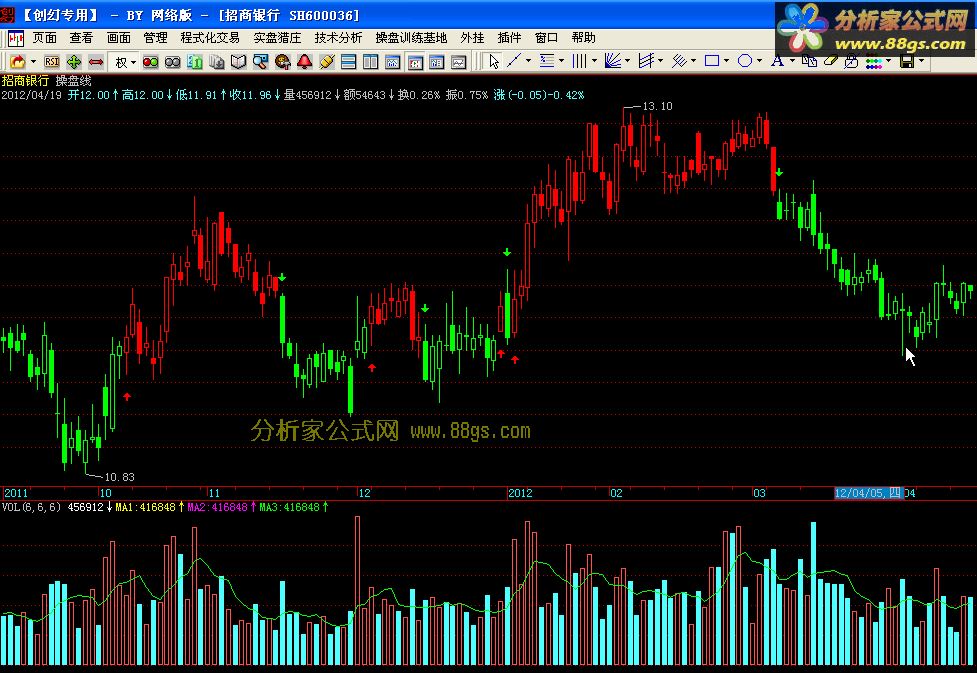
Task: Click the 招商银行 stock name label
Action: coord(25,81)
